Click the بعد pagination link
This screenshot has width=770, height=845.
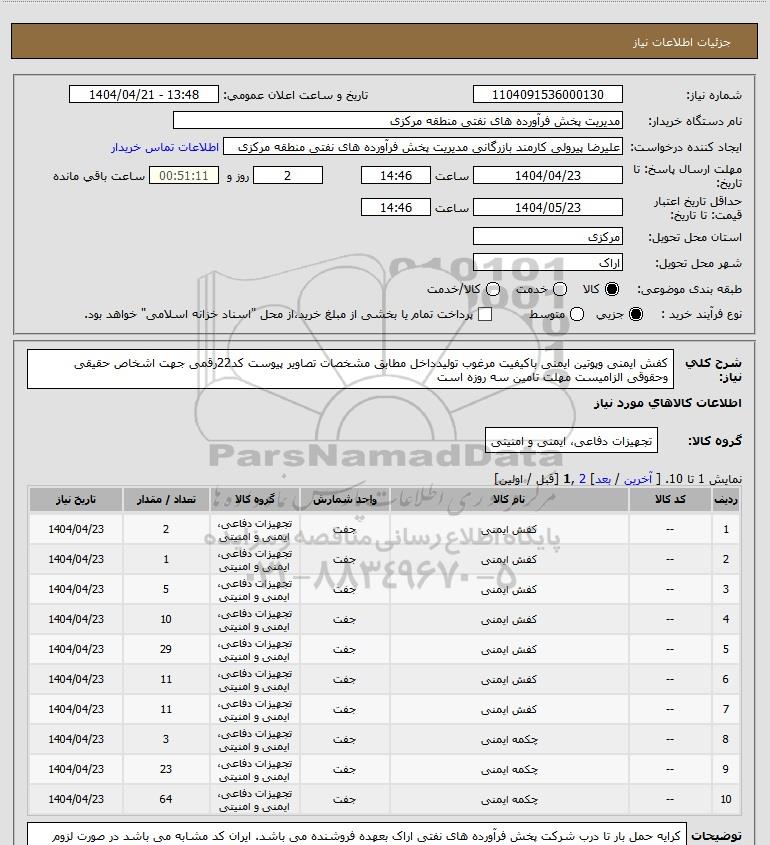pyautogui.click(x=602, y=479)
